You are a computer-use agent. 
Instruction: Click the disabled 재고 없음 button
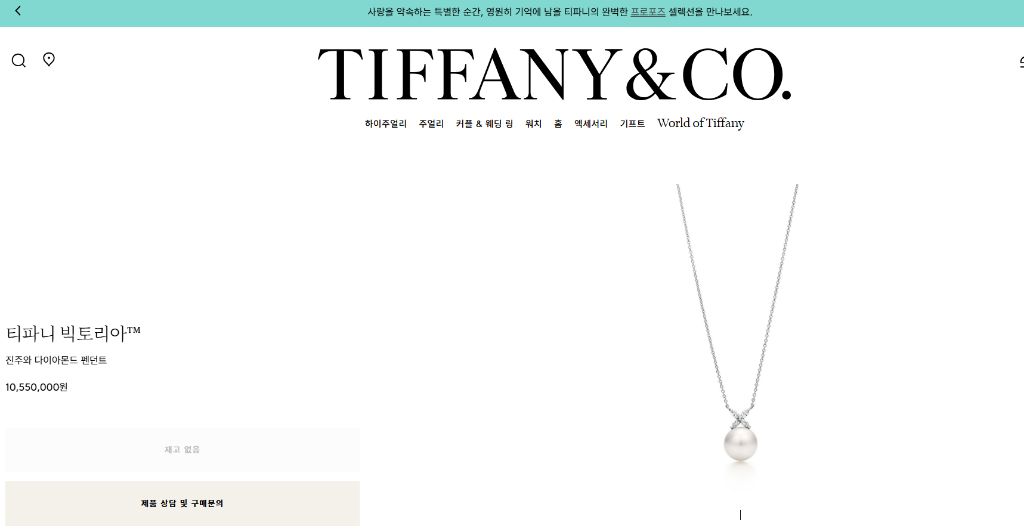(182, 450)
